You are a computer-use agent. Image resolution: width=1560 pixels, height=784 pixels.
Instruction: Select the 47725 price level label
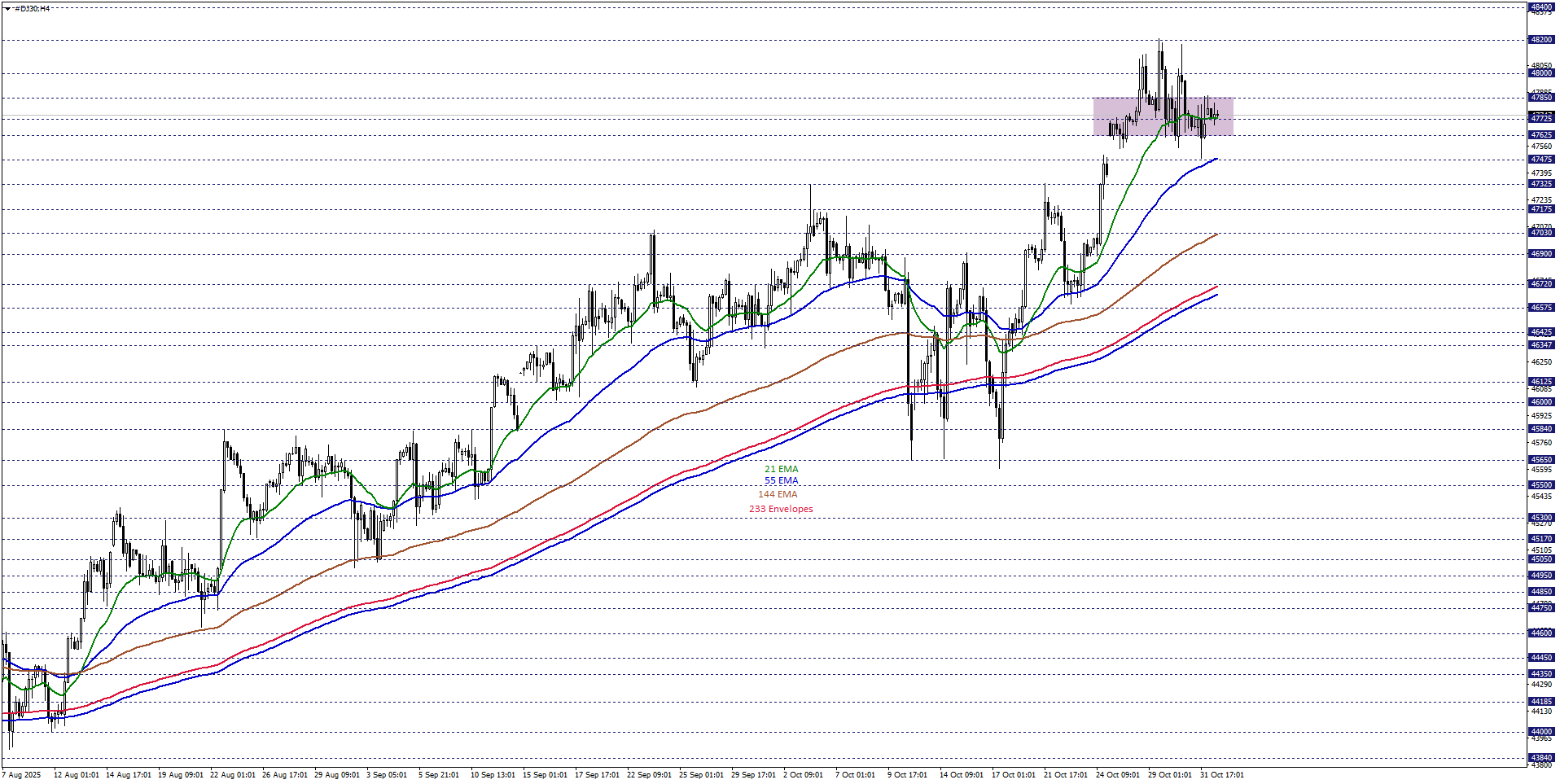[x=1540, y=119]
